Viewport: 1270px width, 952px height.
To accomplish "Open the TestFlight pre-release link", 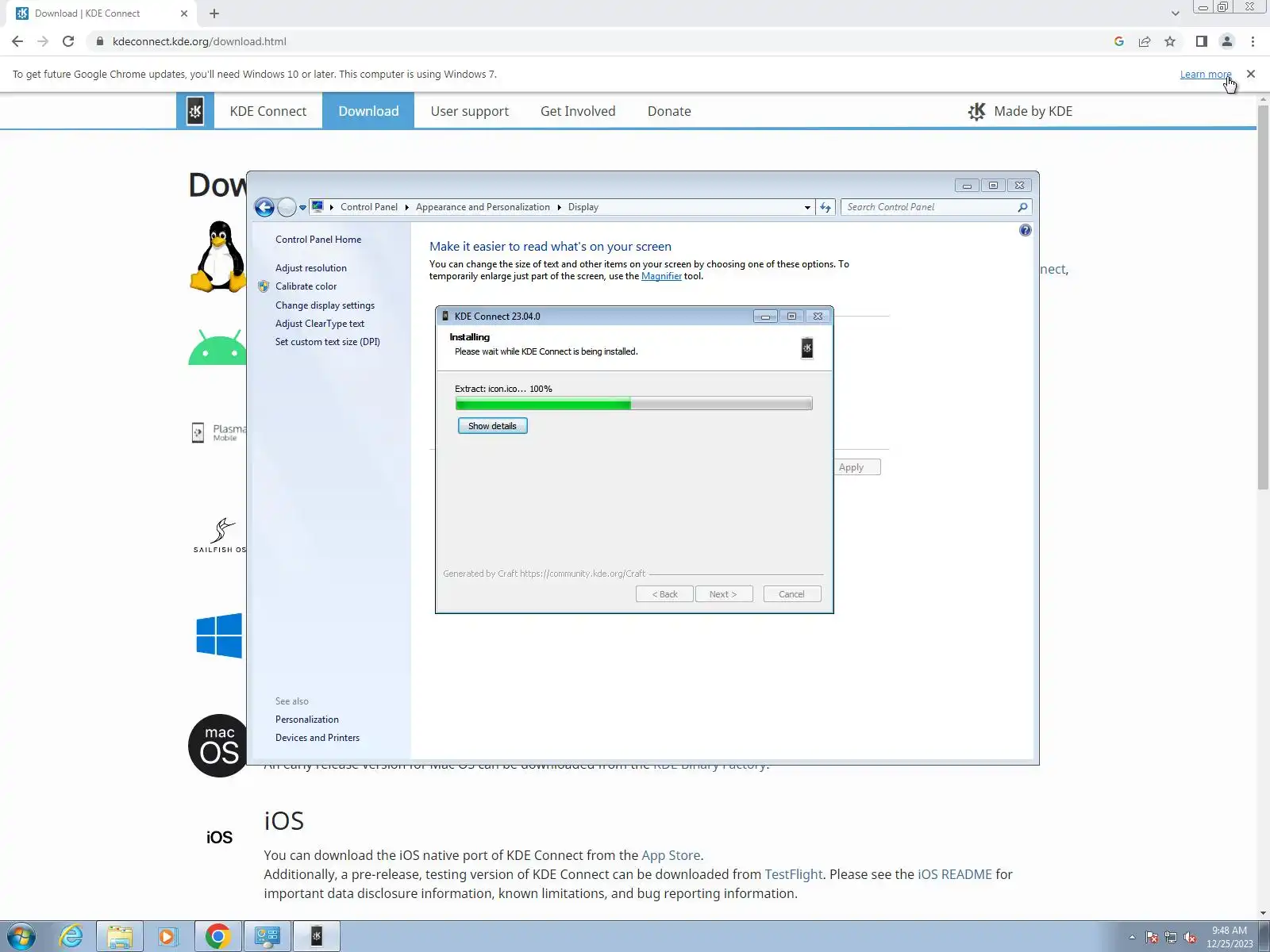I will click(794, 874).
